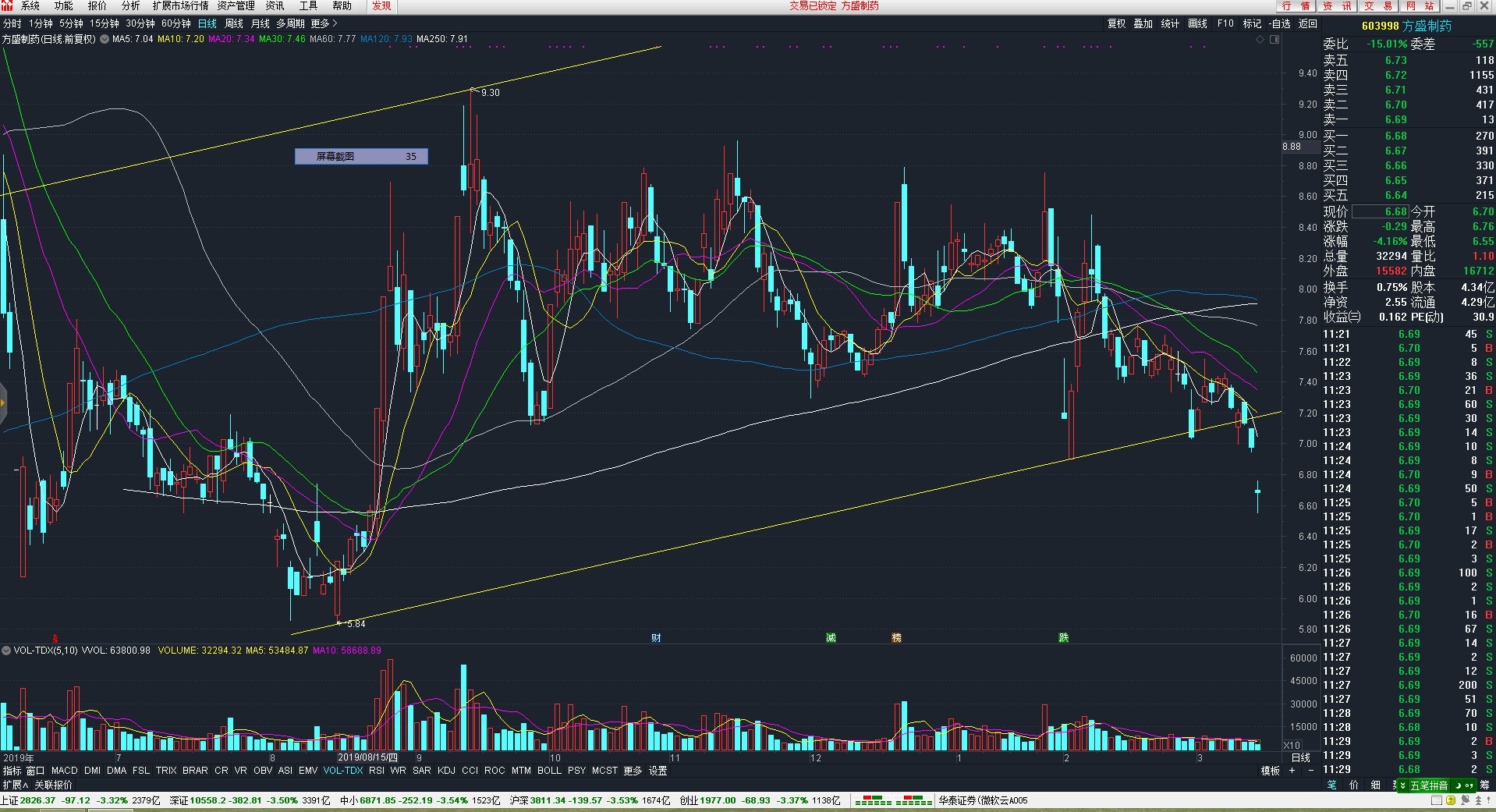
Task: Click the 五笔拼音 input method indicator
Action: (1428, 785)
